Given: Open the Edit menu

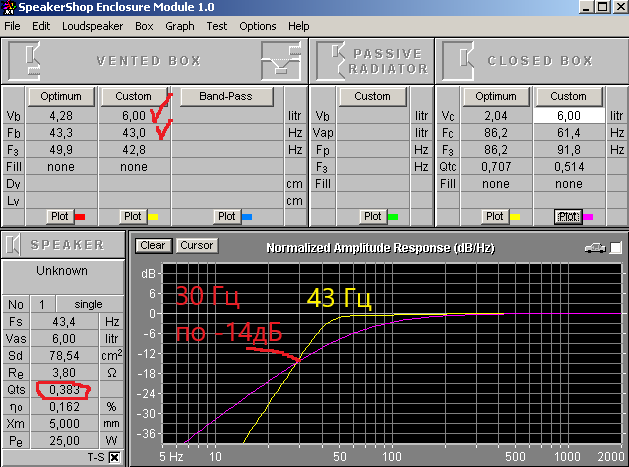Looking at the screenshot, I should coord(41,26).
